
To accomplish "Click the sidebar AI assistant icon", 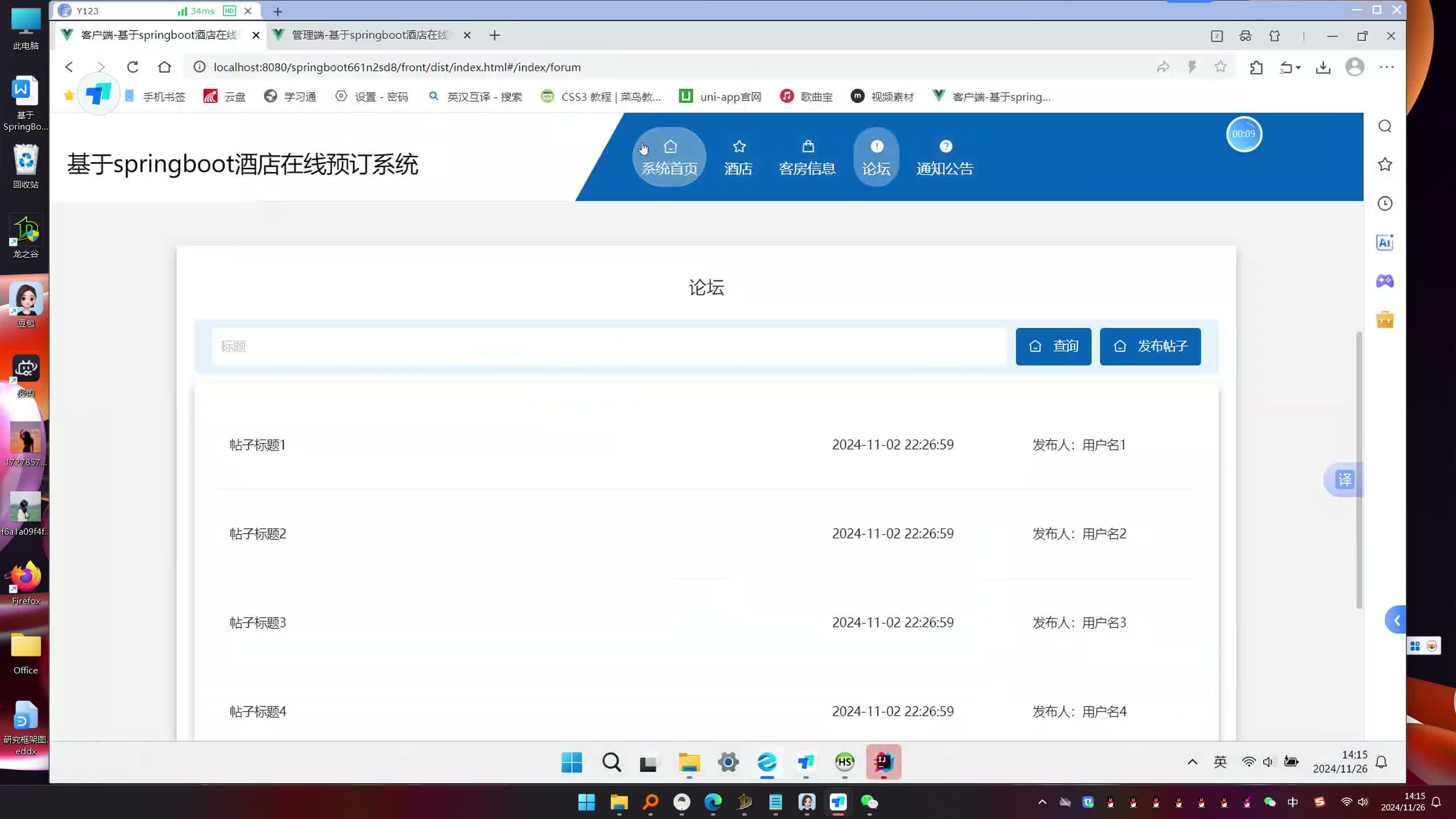I will tap(1385, 243).
